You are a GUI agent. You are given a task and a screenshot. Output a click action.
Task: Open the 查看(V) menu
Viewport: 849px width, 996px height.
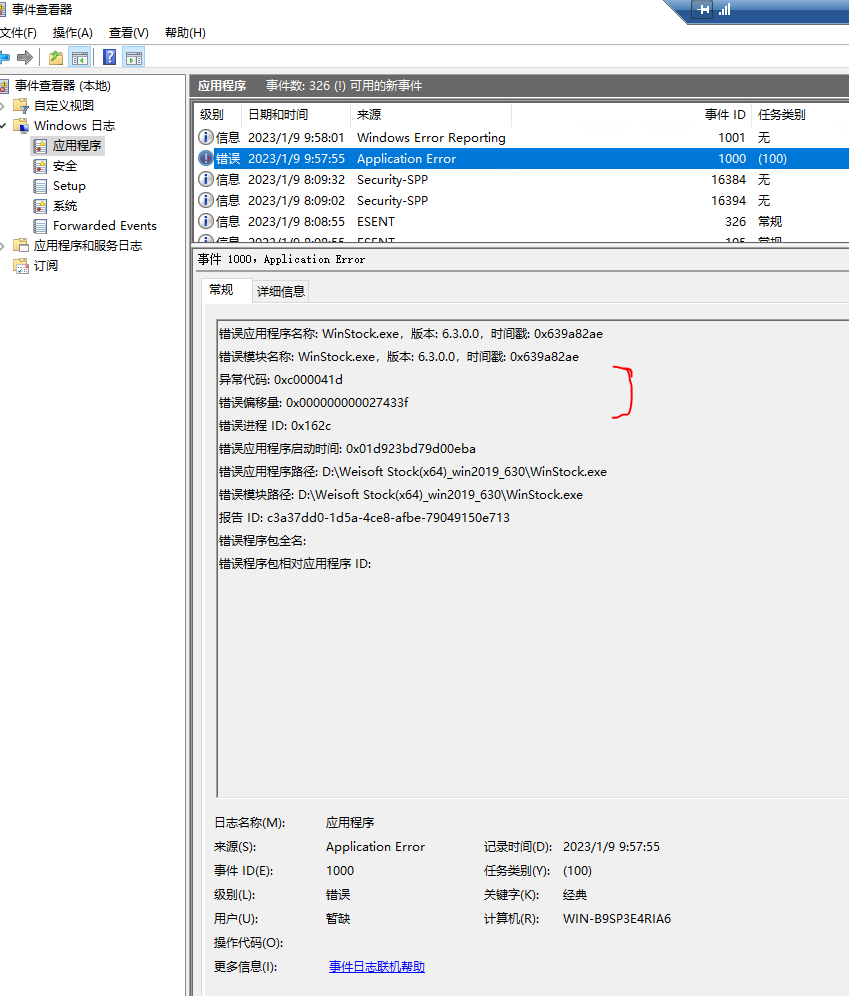(x=128, y=32)
